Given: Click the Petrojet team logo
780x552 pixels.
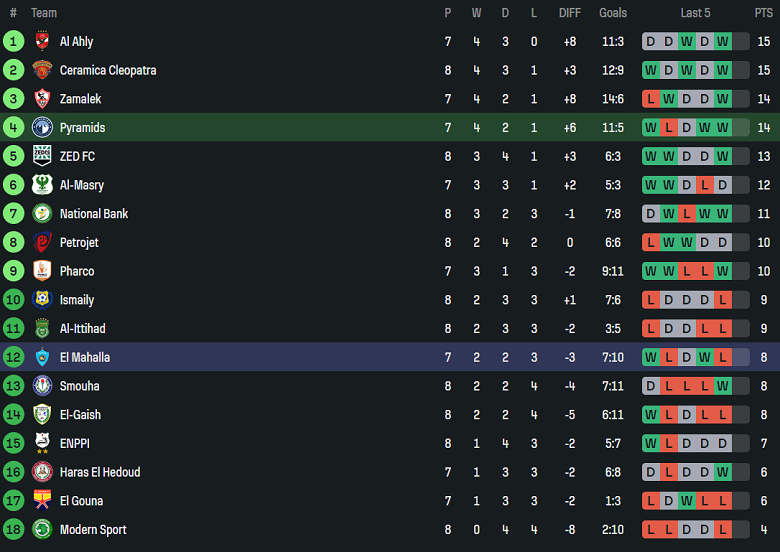Looking at the screenshot, I should [x=42, y=242].
